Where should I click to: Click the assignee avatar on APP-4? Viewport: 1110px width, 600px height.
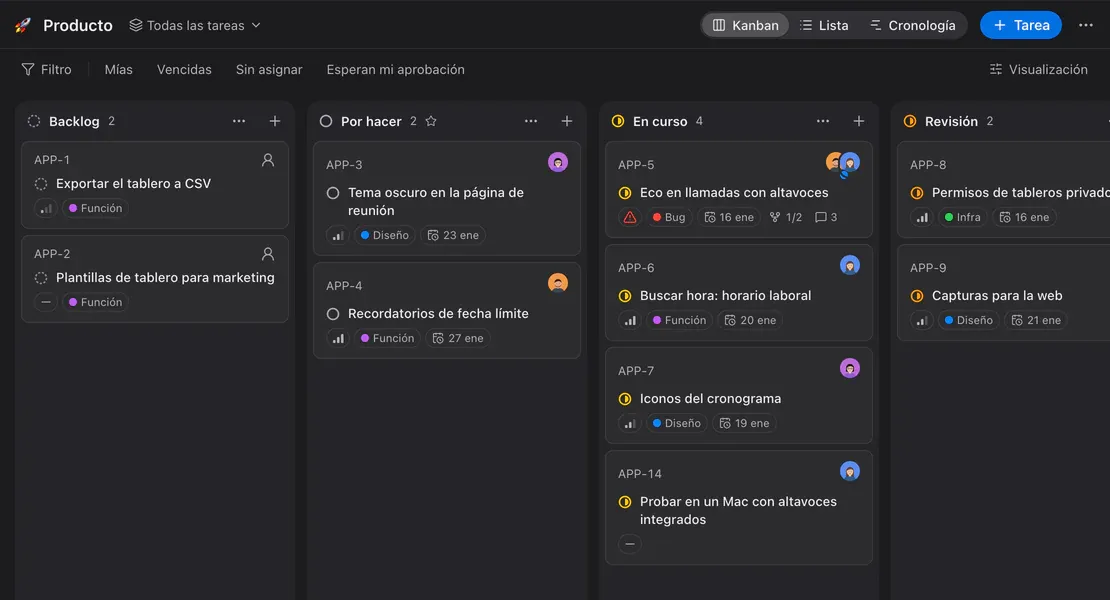(x=558, y=283)
